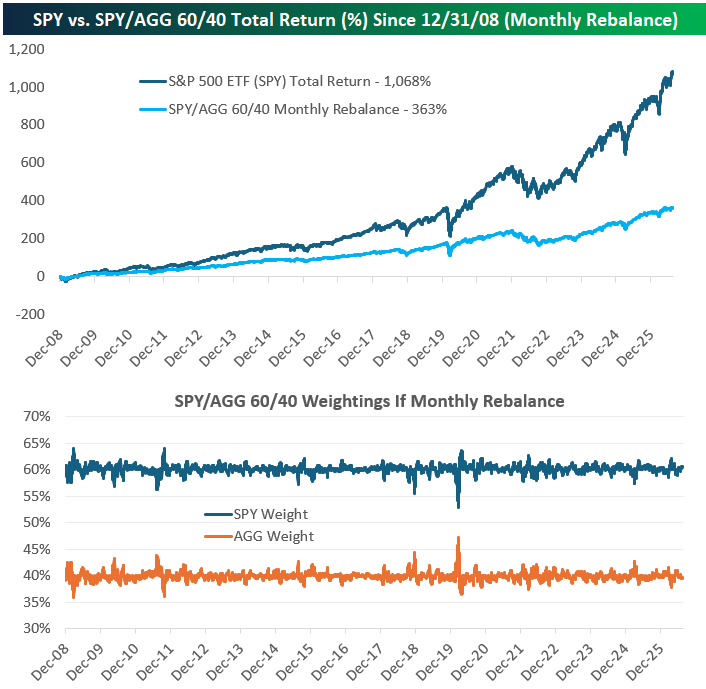Click the 60% y-axis label
Image resolution: width=706 pixels, height=689 pixels.
36,470
